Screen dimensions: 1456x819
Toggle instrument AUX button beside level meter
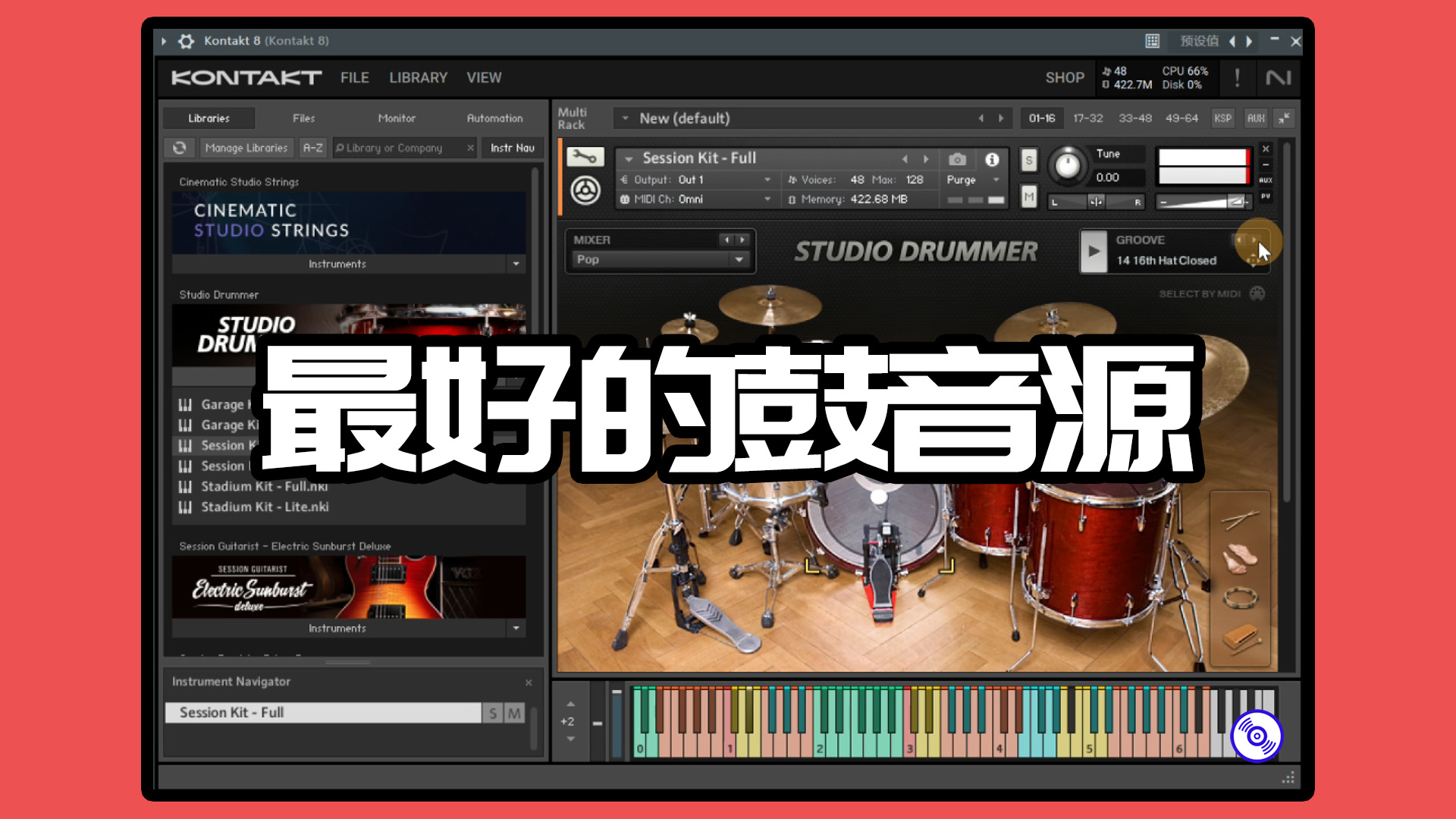pyautogui.click(x=1266, y=180)
